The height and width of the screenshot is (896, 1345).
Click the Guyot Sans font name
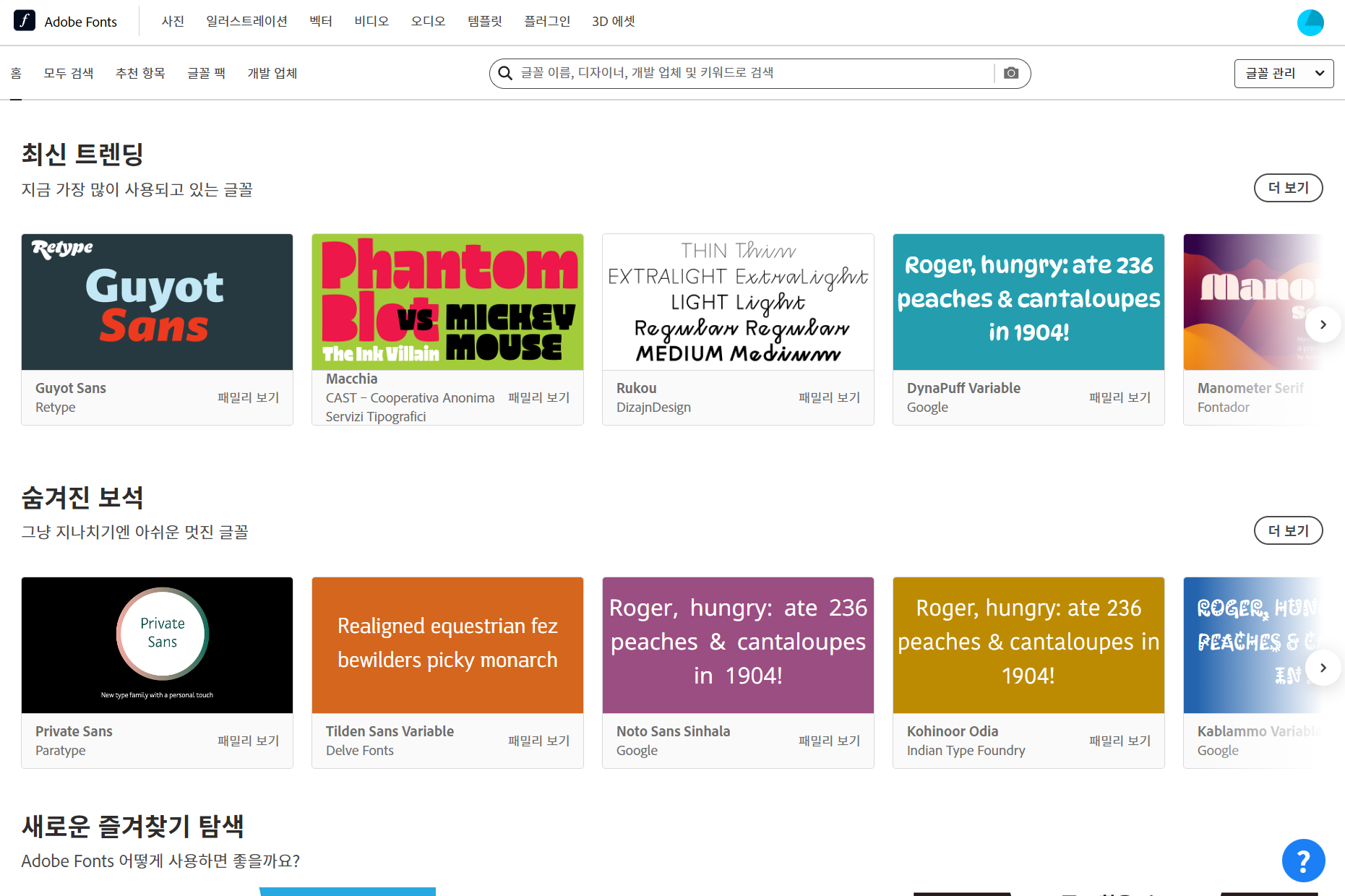[71, 388]
